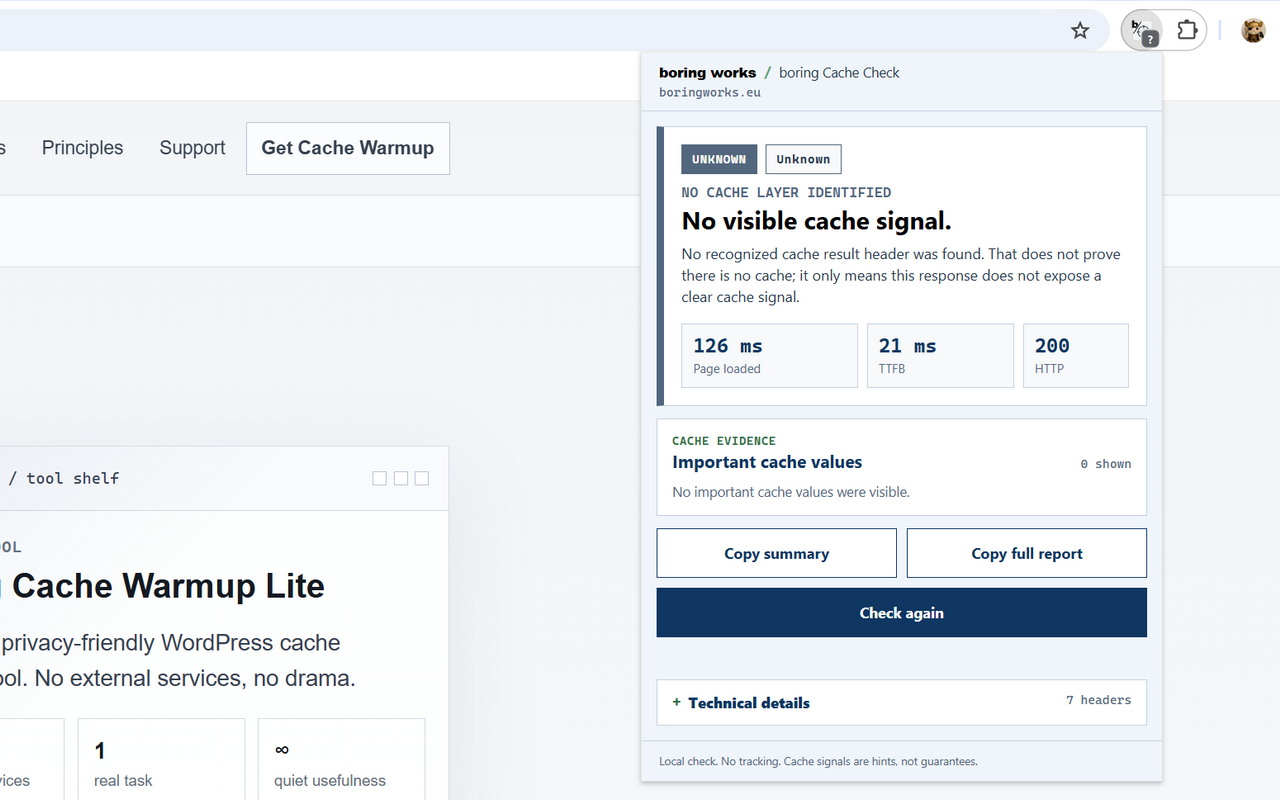Viewport: 1280px width, 800px height.
Task: Run the cache check again
Action: point(902,613)
